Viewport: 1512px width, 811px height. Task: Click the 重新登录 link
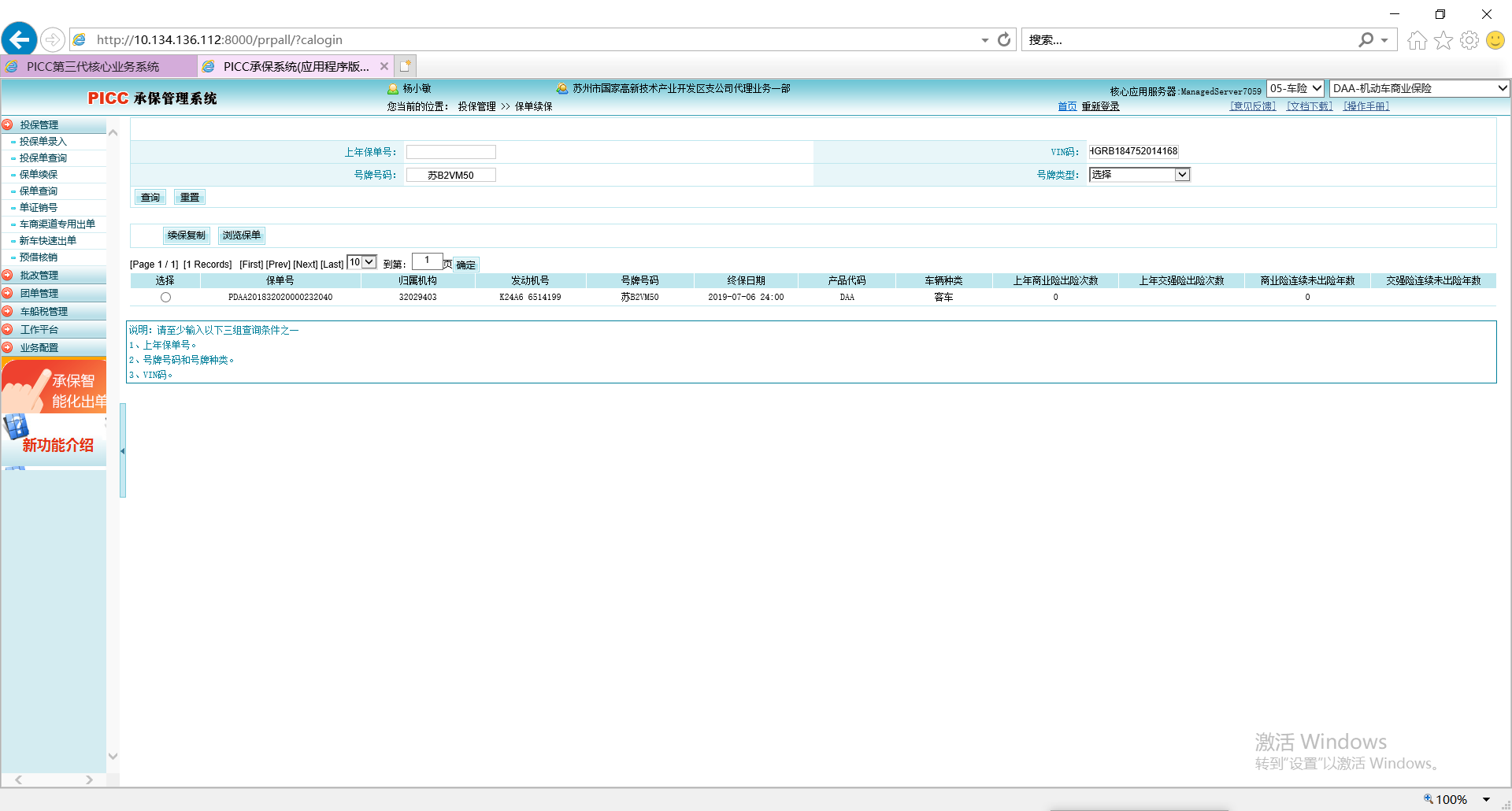coord(1100,106)
